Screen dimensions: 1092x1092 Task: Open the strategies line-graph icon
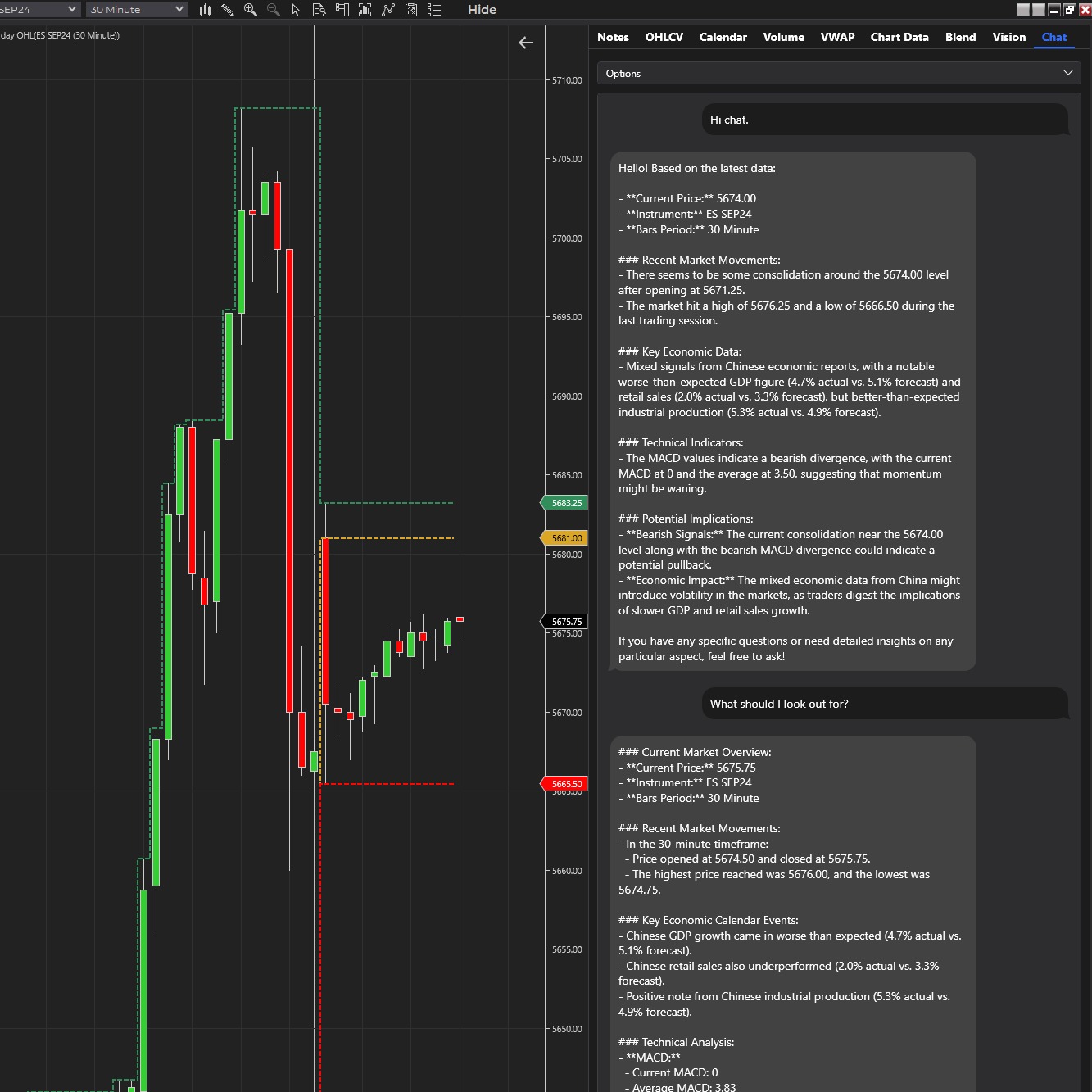pyautogui.click(x=388, y=10)
